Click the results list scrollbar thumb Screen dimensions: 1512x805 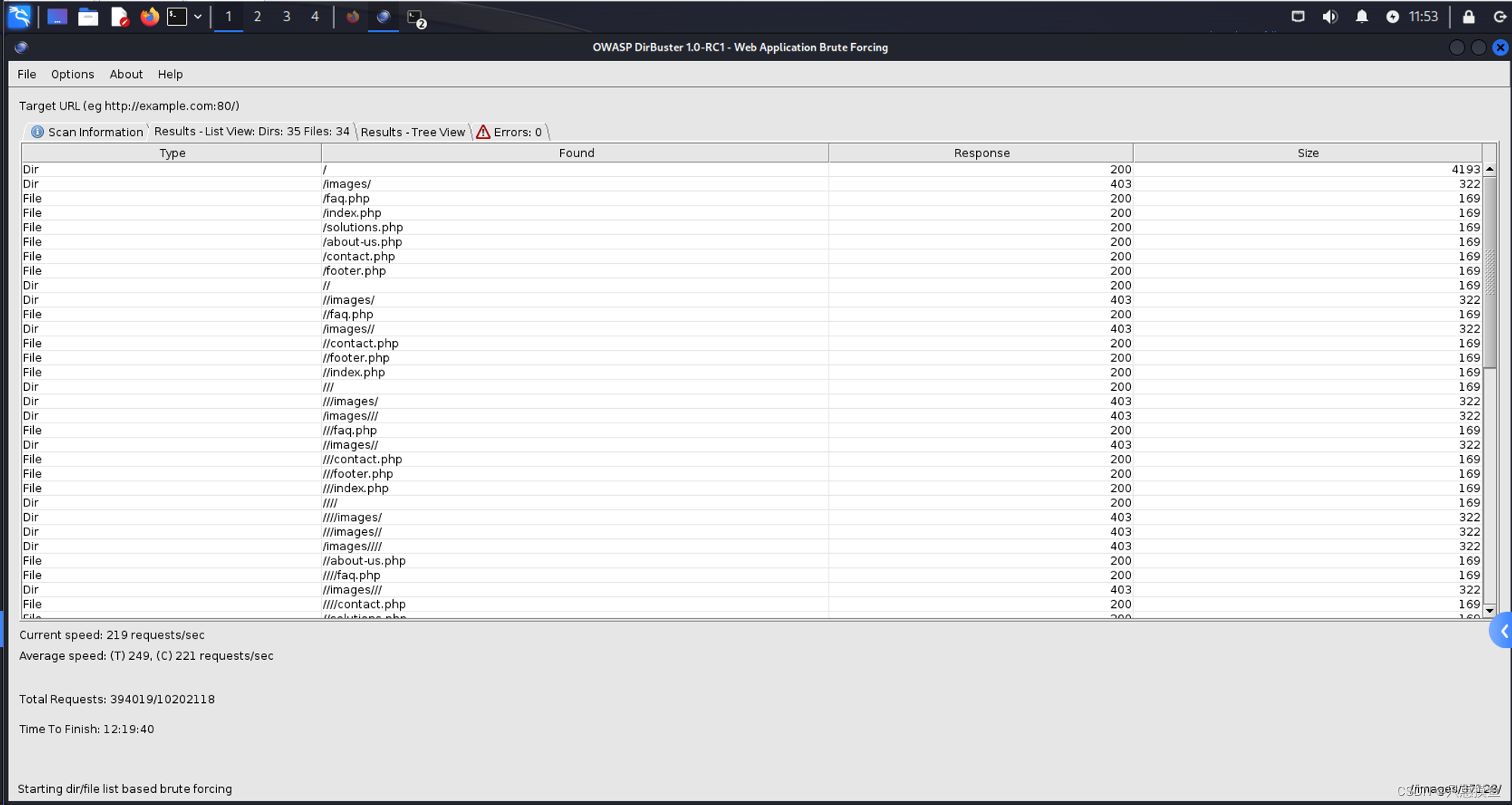(x=1490, y=272)
